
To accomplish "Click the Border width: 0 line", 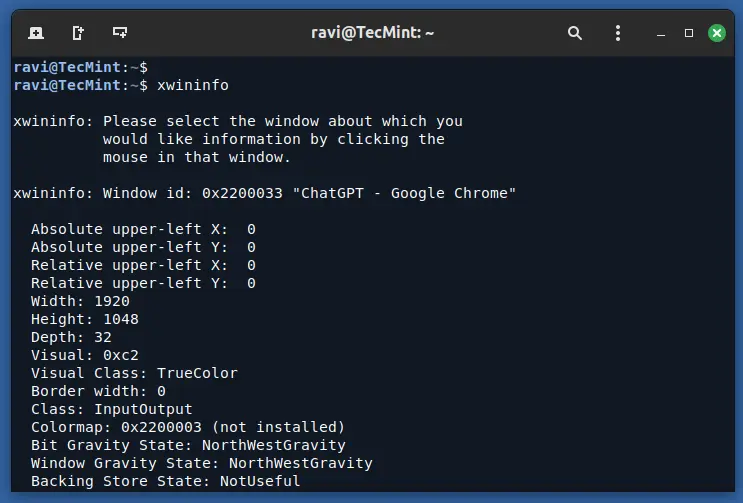I will [x=98, y=391].
